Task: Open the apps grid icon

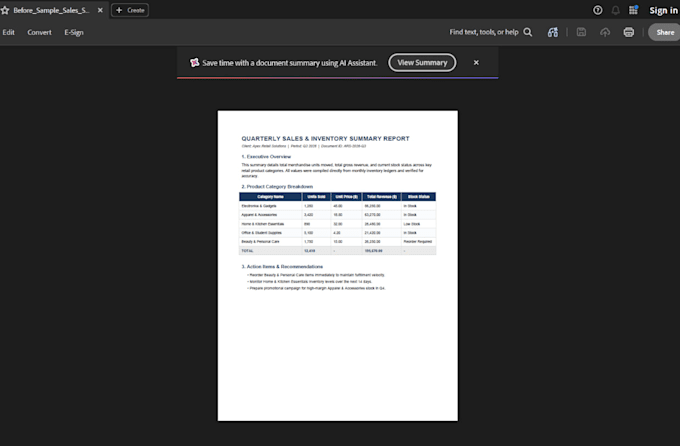Action: coord(633,10)
